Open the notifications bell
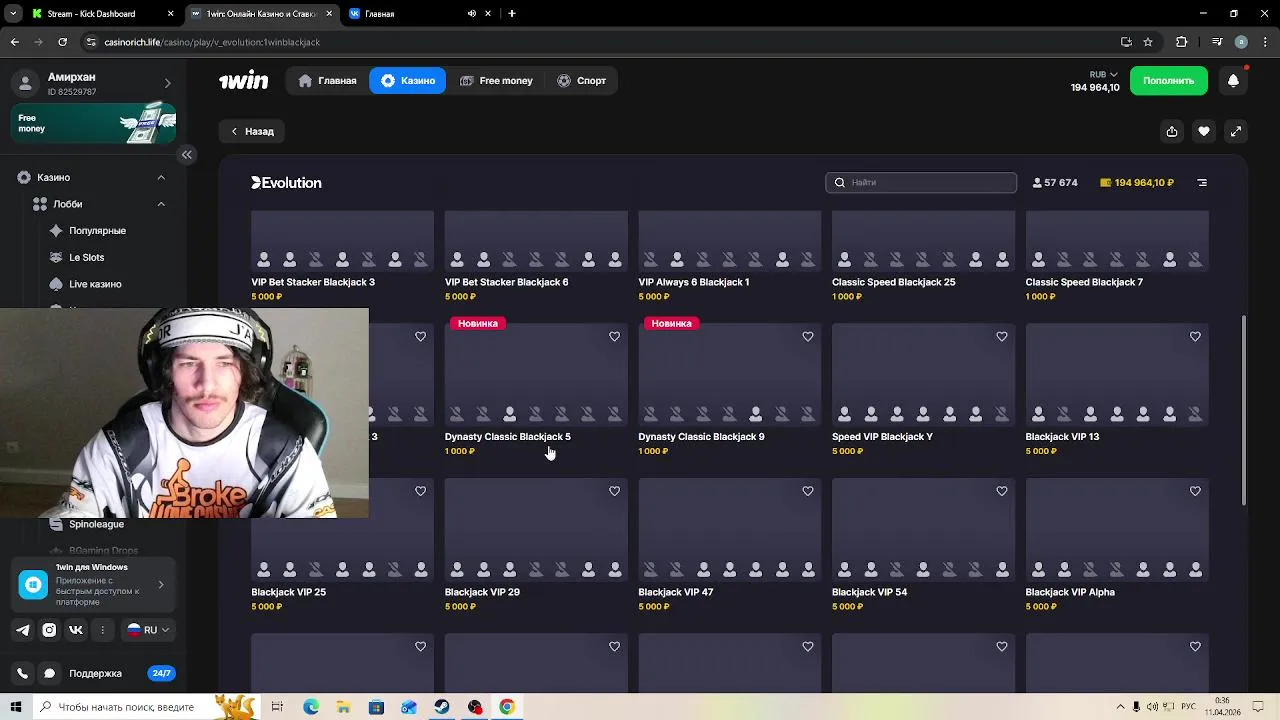The height and width of the screenshot is (720, 1280). (1233, 81)
